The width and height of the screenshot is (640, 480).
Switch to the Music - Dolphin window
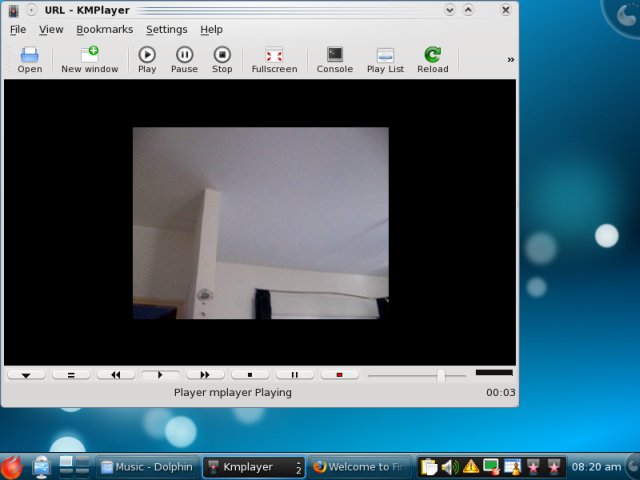(147, 467)
